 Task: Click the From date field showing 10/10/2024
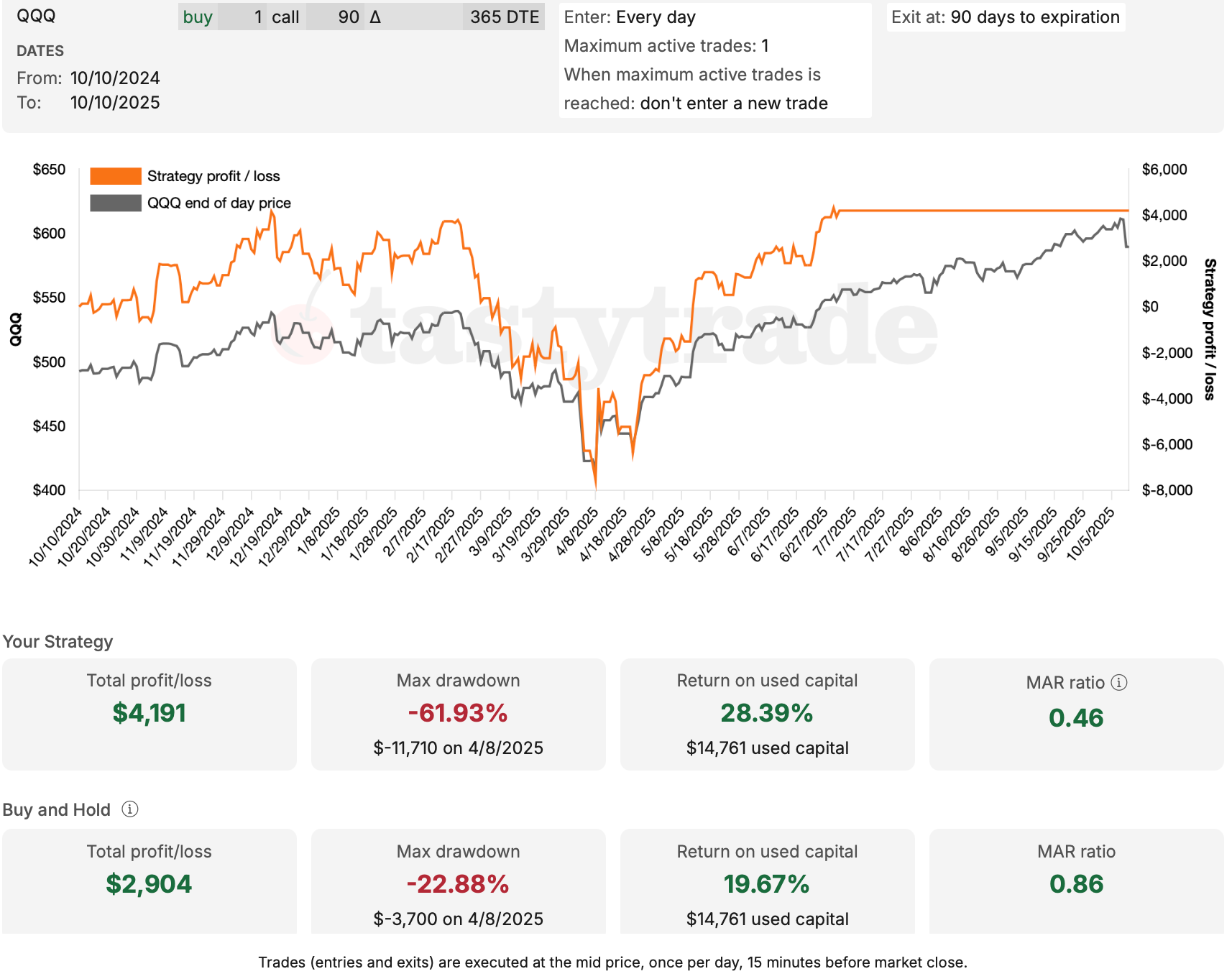[116, 77]
